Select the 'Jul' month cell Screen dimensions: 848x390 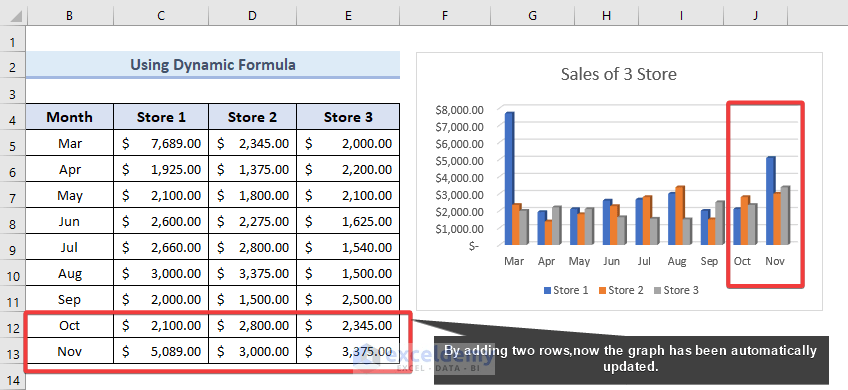pos(70,247)
